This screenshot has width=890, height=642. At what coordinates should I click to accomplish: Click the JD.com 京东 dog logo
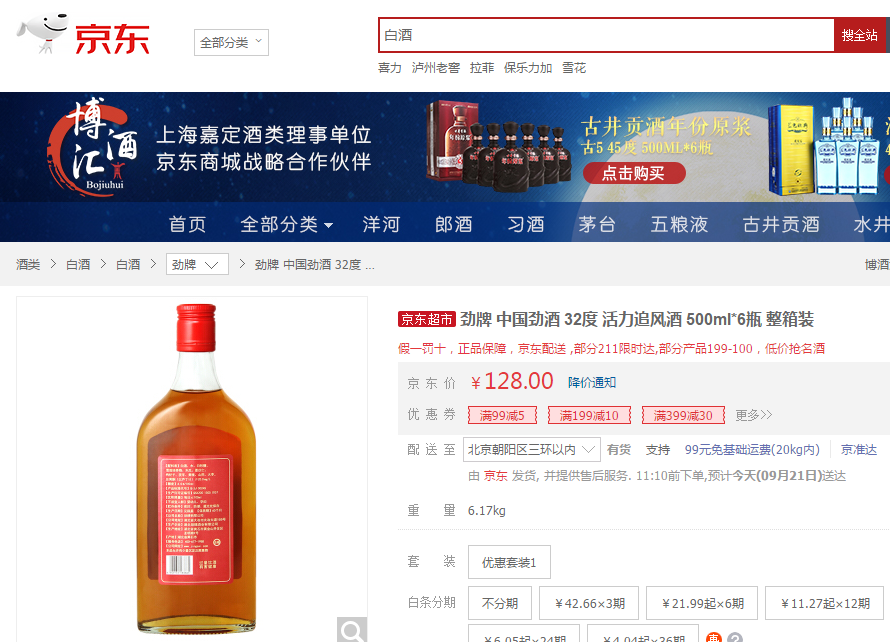(83, 35)
